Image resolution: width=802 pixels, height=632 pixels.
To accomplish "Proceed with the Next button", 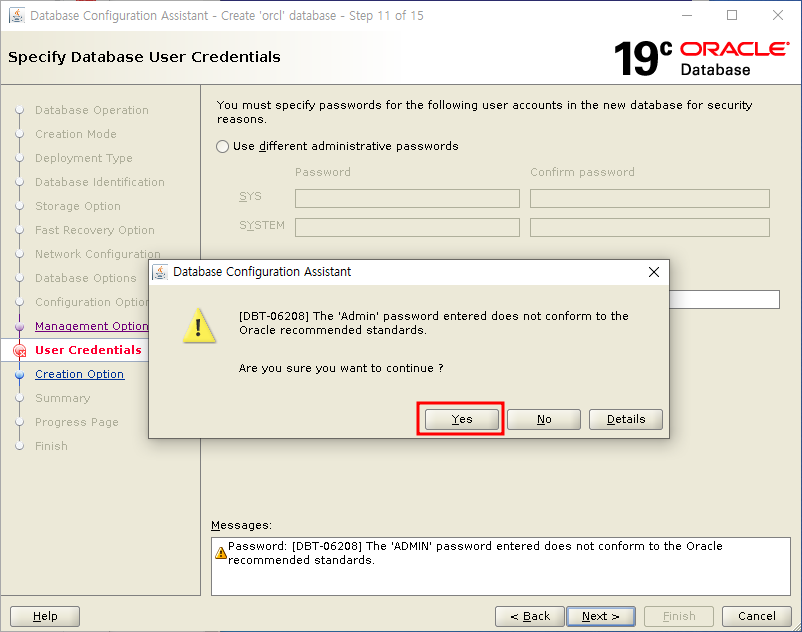I will tap(601, 616).
